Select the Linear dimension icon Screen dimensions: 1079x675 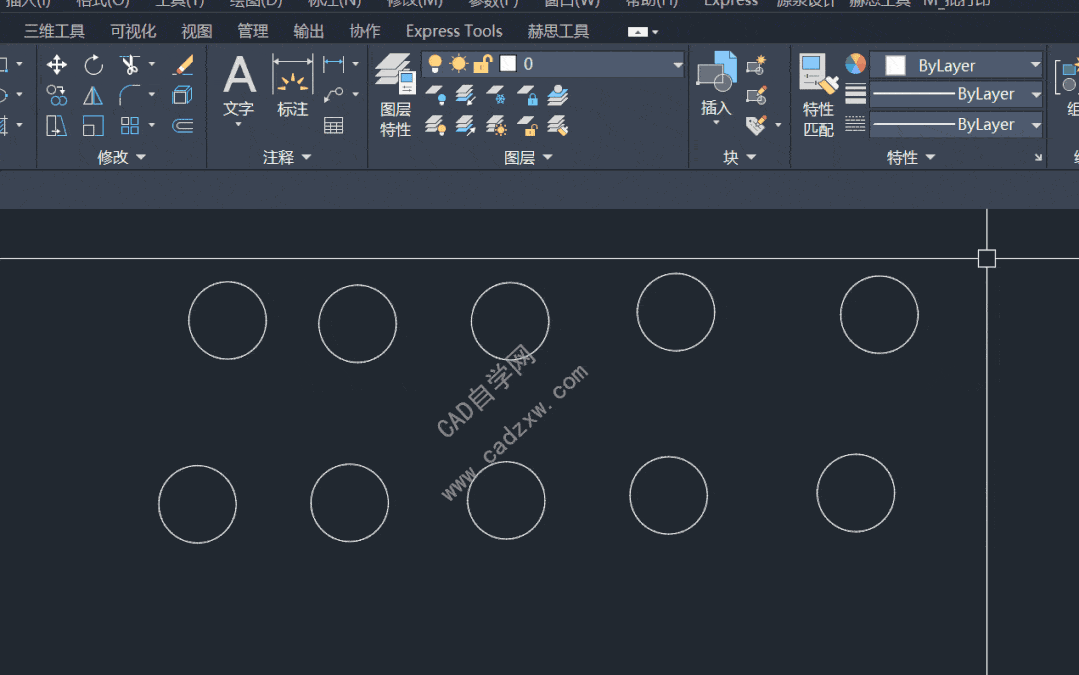tap(334, 64)
